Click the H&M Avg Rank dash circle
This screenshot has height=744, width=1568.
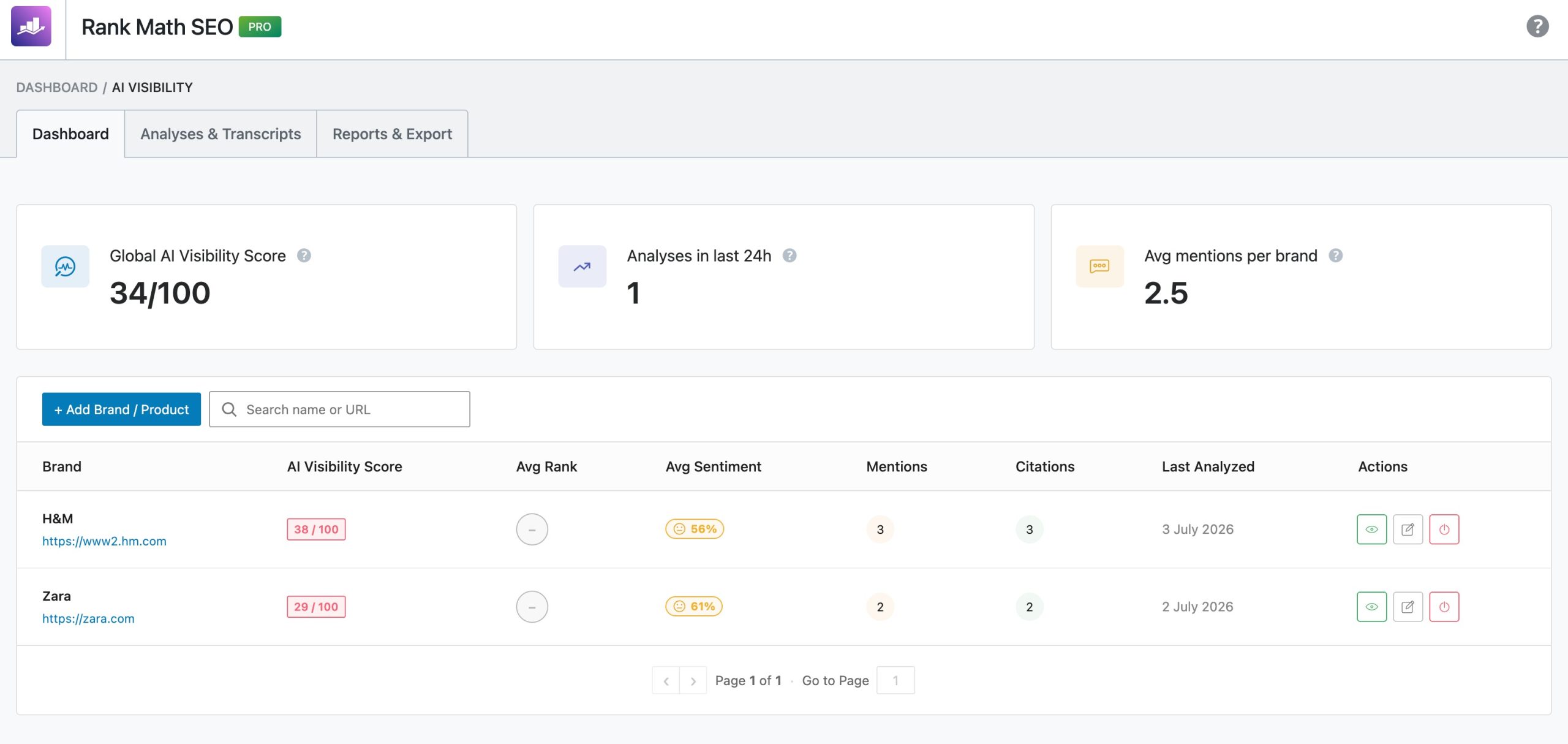point(532,530)
